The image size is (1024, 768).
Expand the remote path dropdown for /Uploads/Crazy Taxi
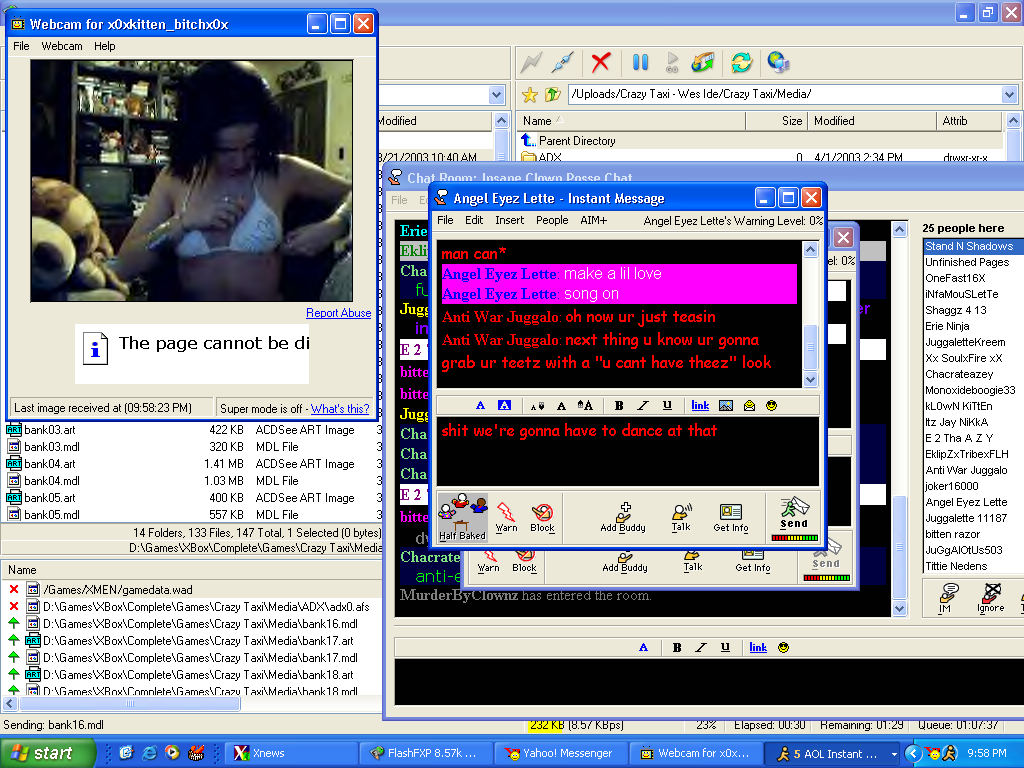coord(1008,94)
